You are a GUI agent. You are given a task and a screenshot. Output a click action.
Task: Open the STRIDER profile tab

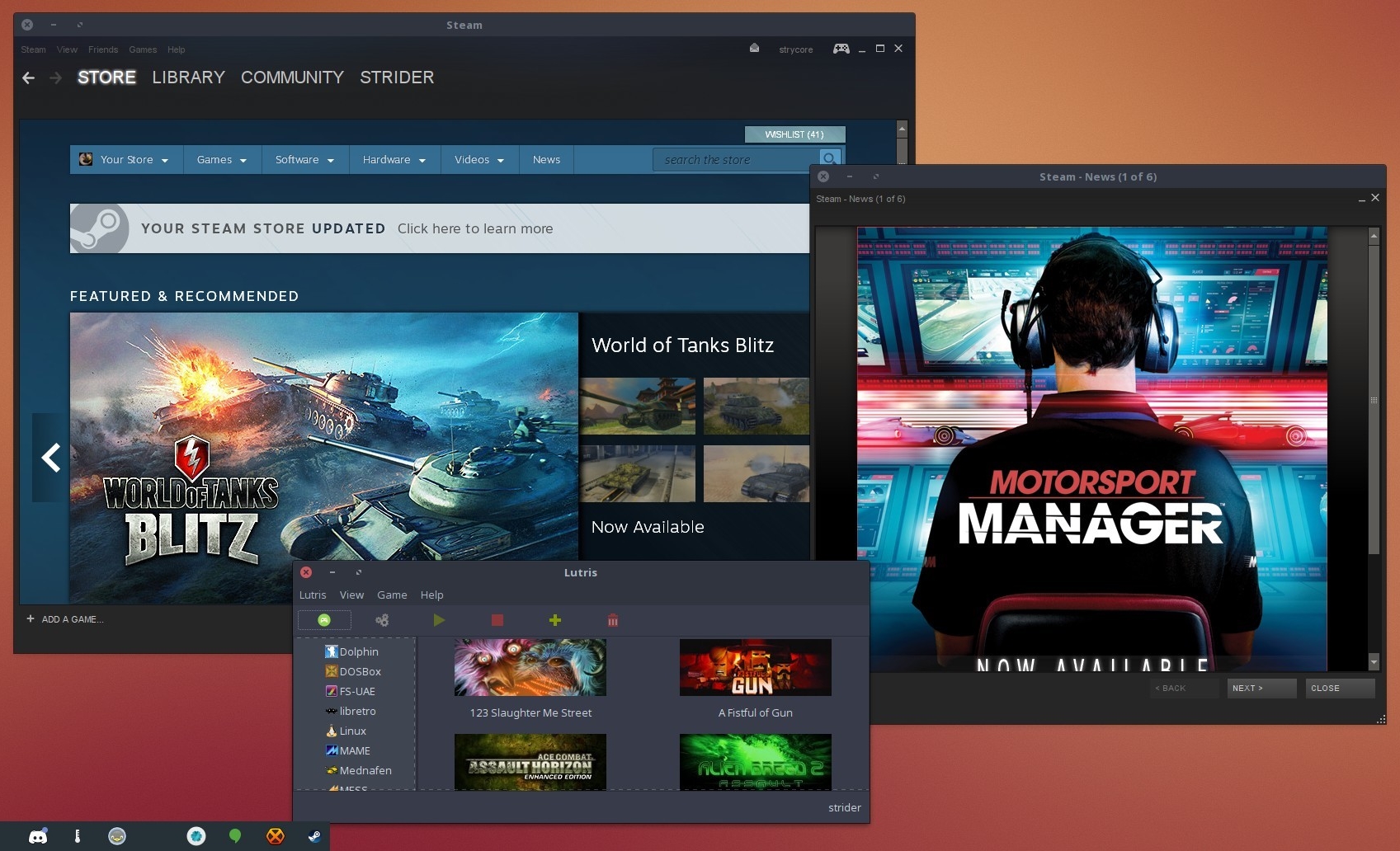397,78
